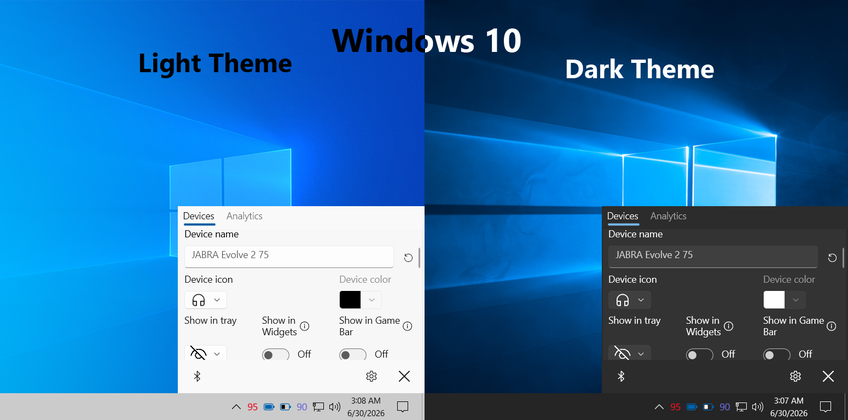Image resolution: width=848 pixels, height=420 pixels.
Task: Show hidden tray icons chevron, dark taskbar
Action: pos(659,407)
